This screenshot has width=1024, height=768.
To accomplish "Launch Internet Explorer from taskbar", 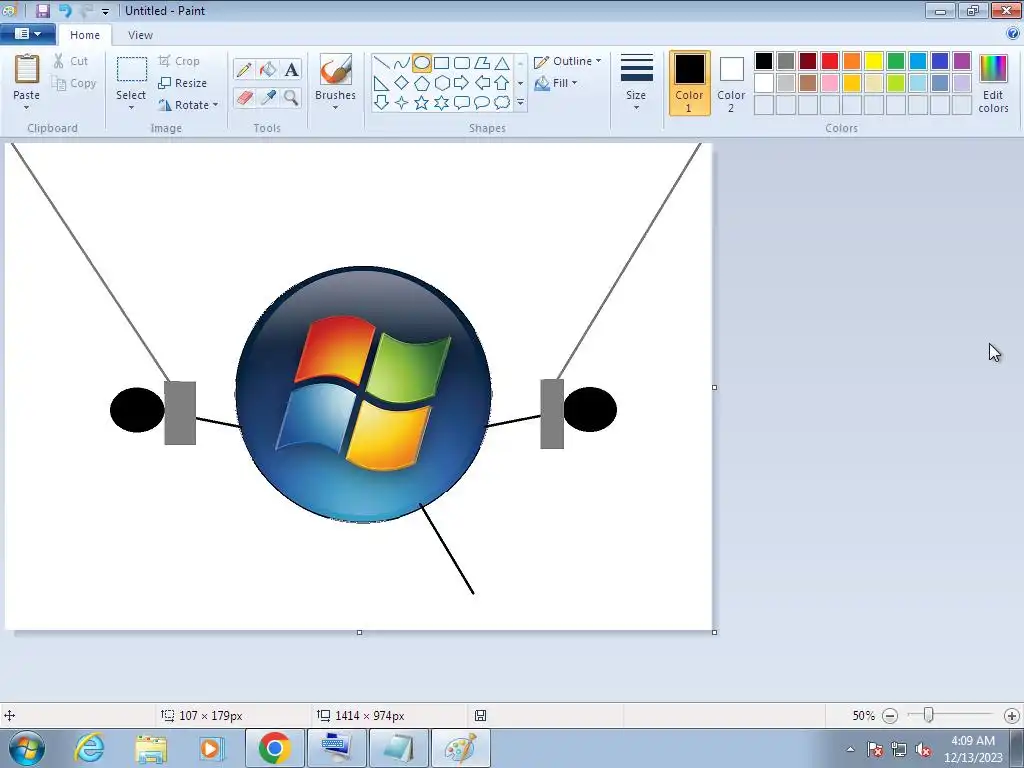I will click(89, 748).
